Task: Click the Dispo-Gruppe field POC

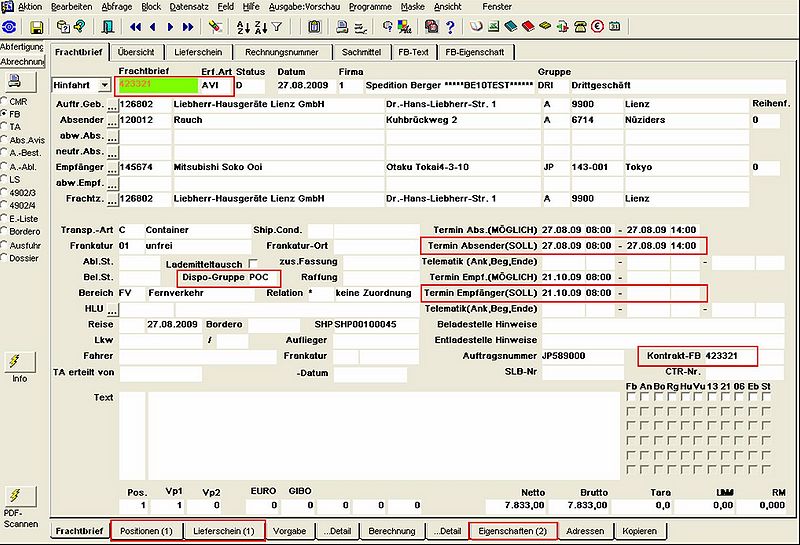Action: [x=263, y=277]
